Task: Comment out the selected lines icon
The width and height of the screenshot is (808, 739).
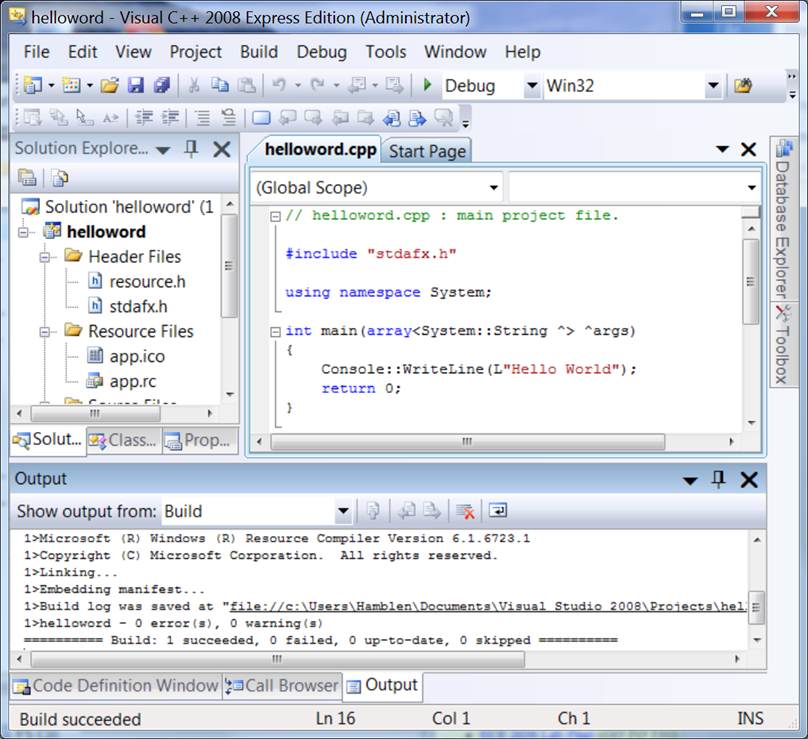Action: pos(203,118)
